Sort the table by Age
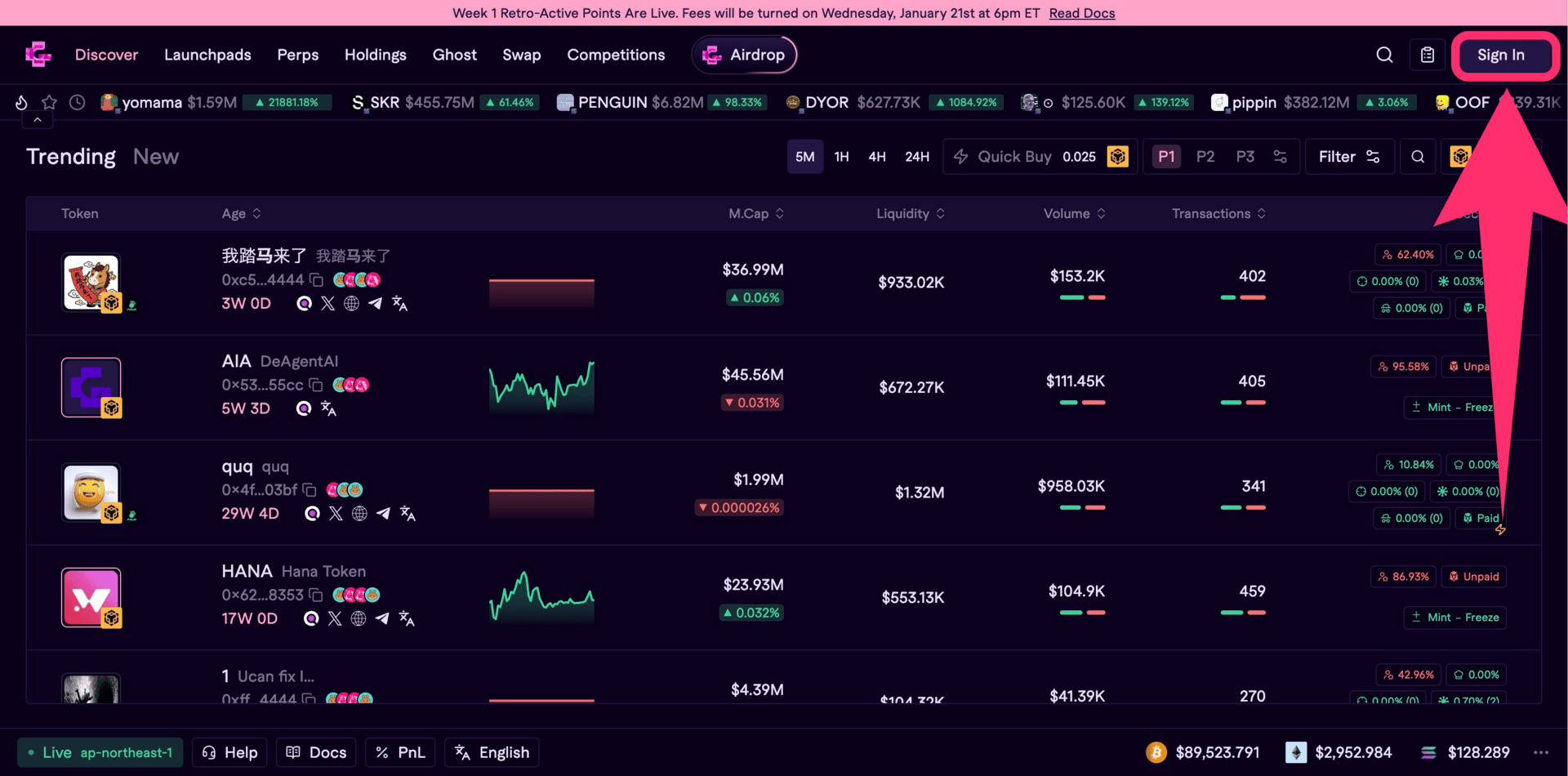This screenshot has width=1568, height=776. click(242, 213)
